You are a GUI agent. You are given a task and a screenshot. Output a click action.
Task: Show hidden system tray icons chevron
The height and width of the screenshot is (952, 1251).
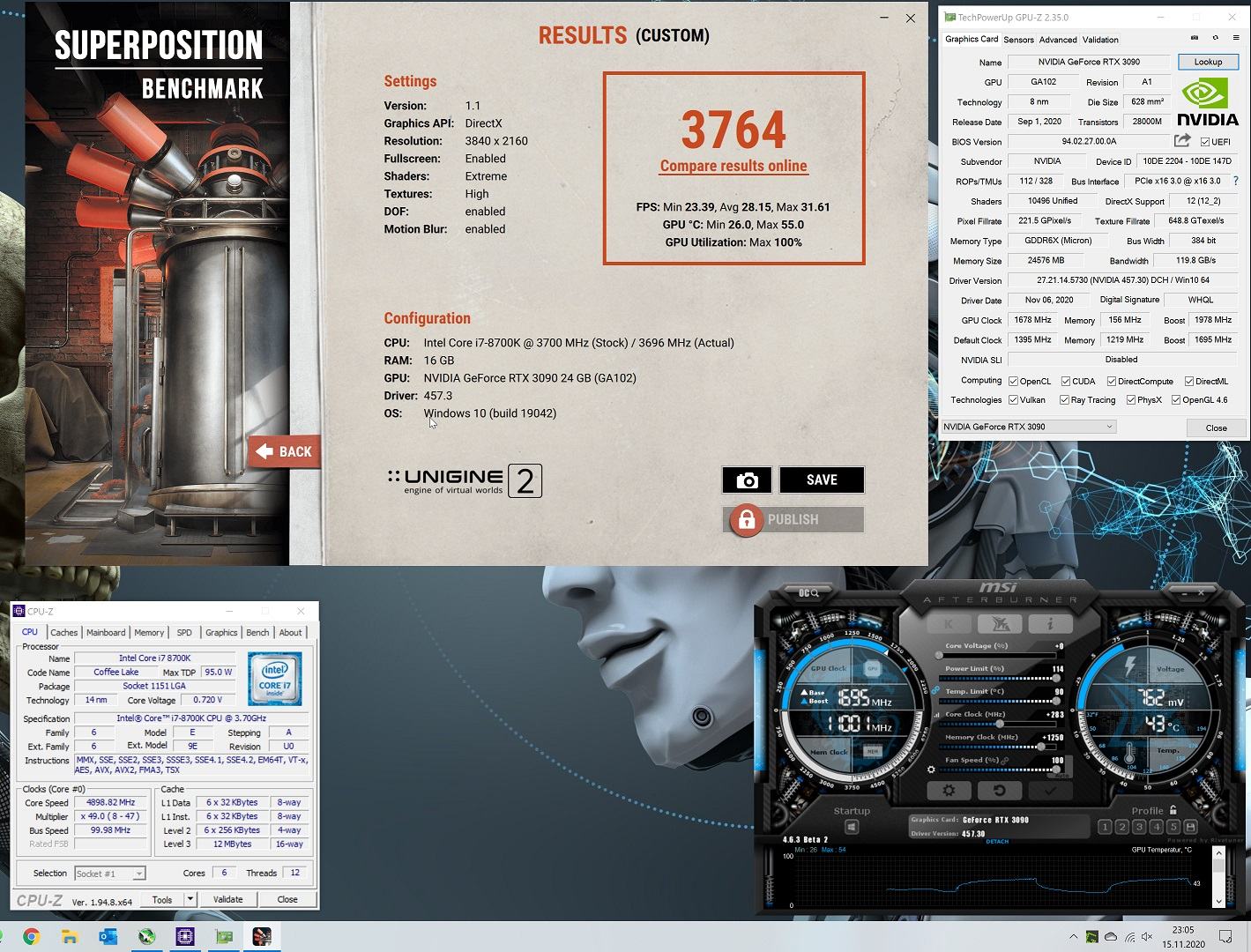(1073, 936)
